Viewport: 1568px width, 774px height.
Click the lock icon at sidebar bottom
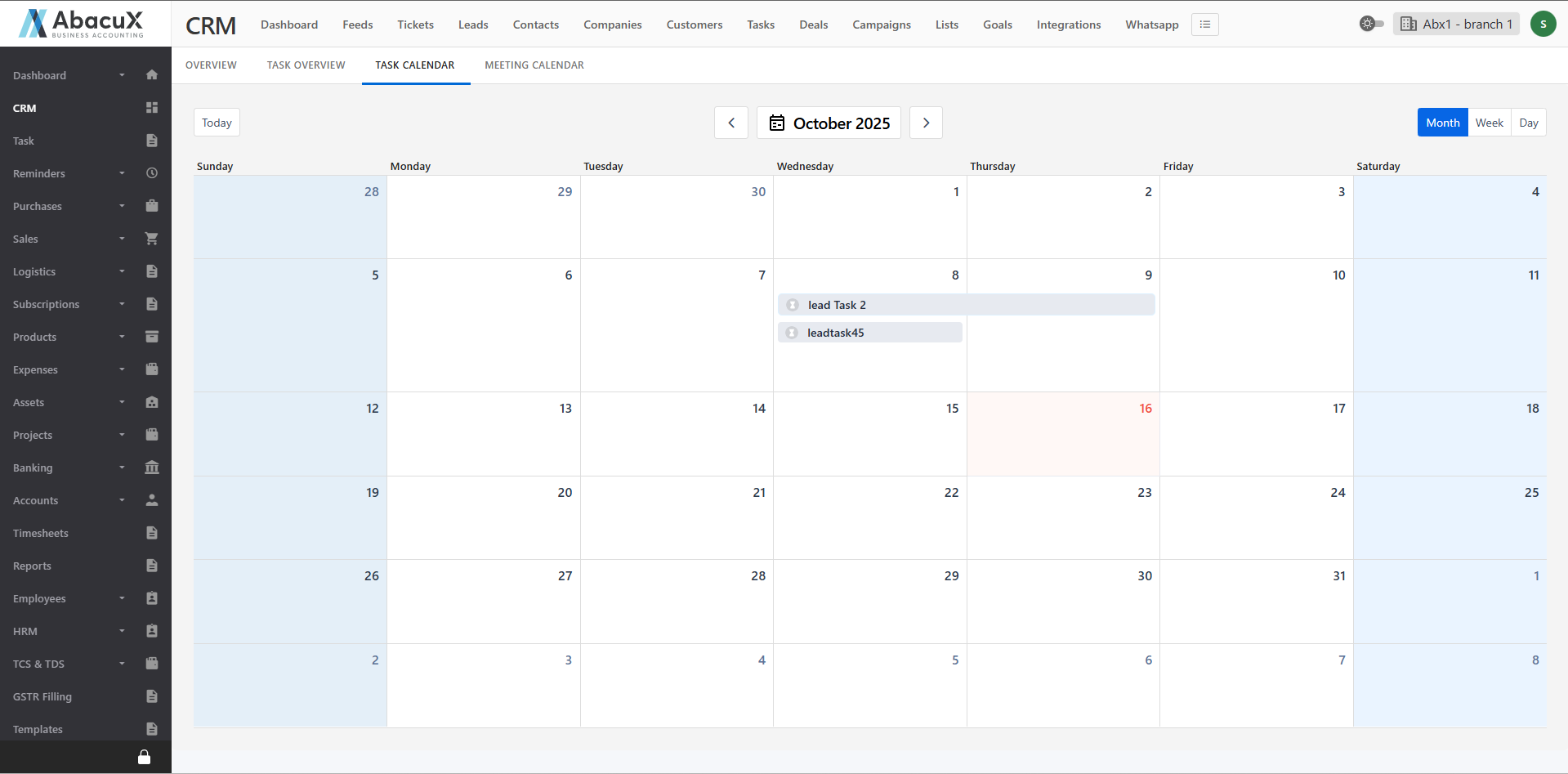click(x=144, y=757)
